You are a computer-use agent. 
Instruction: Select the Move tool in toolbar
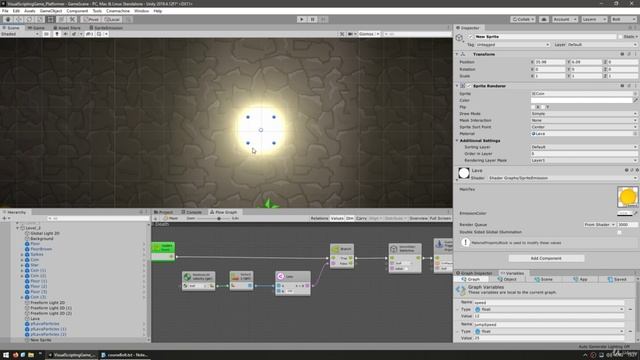tap(18, 19)
